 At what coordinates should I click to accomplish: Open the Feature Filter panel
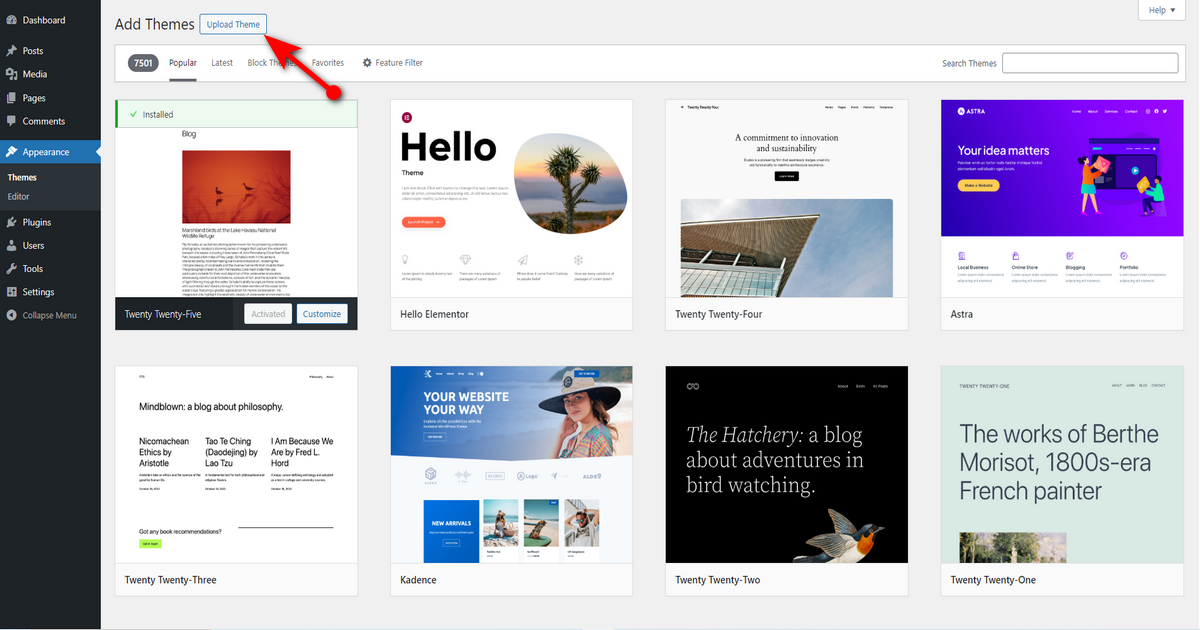click(x=392, y=63)
